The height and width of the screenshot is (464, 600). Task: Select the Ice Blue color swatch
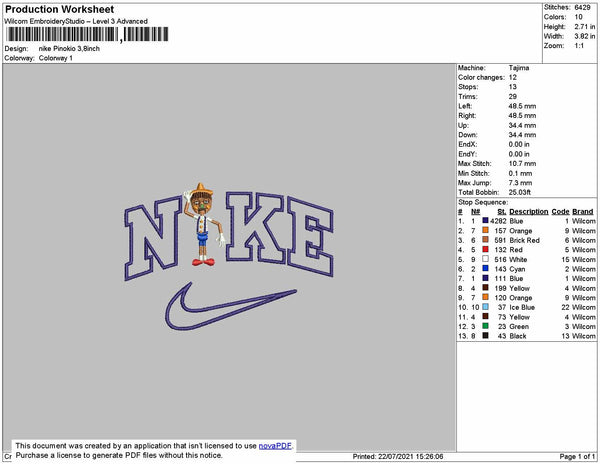pos(485,307)
